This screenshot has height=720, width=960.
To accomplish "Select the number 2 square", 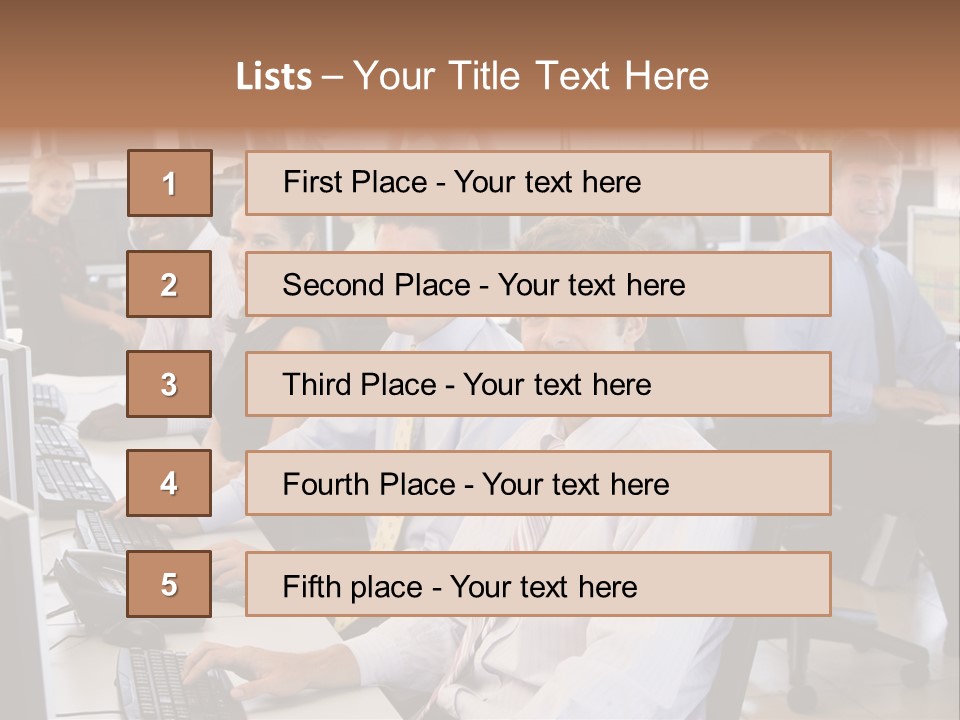I will [169, 284].
